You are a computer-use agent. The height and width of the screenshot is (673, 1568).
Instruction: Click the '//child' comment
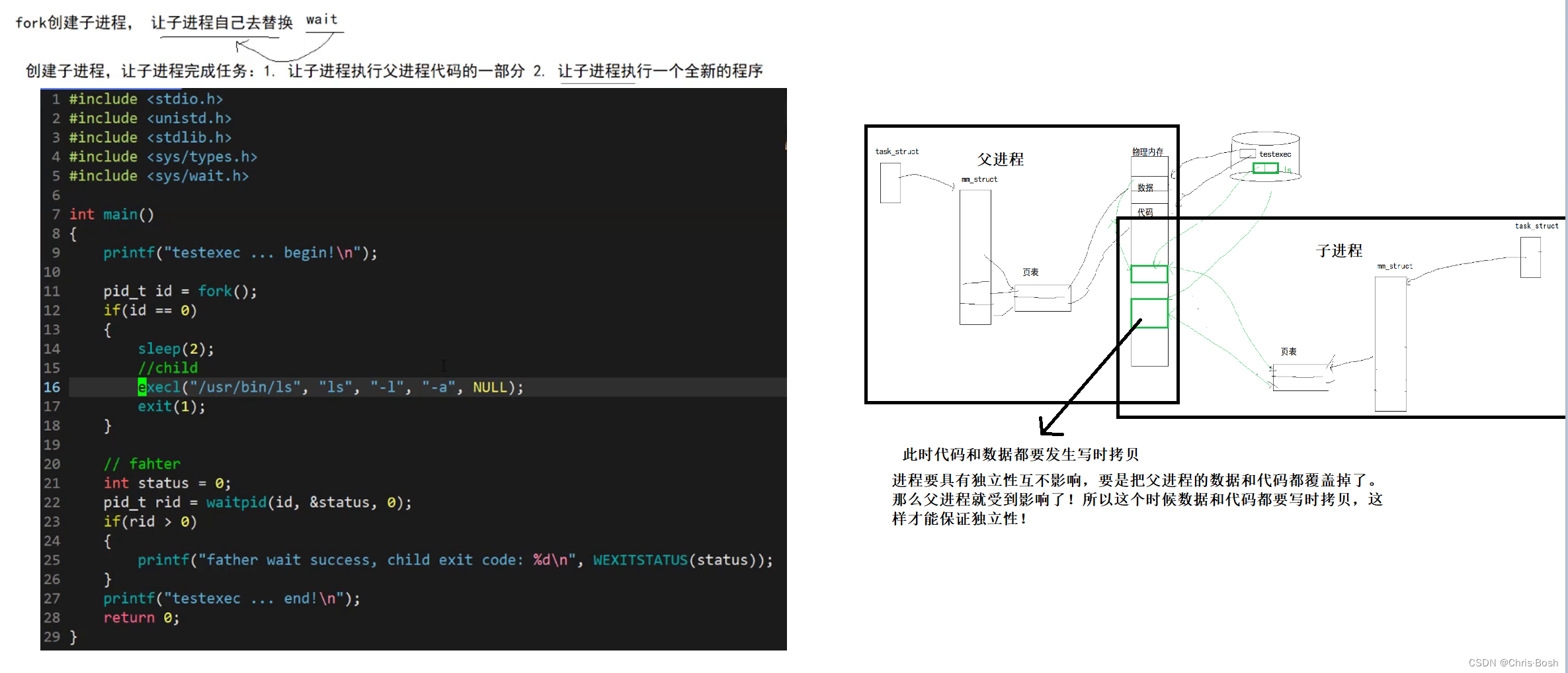(x=167, y=367)
